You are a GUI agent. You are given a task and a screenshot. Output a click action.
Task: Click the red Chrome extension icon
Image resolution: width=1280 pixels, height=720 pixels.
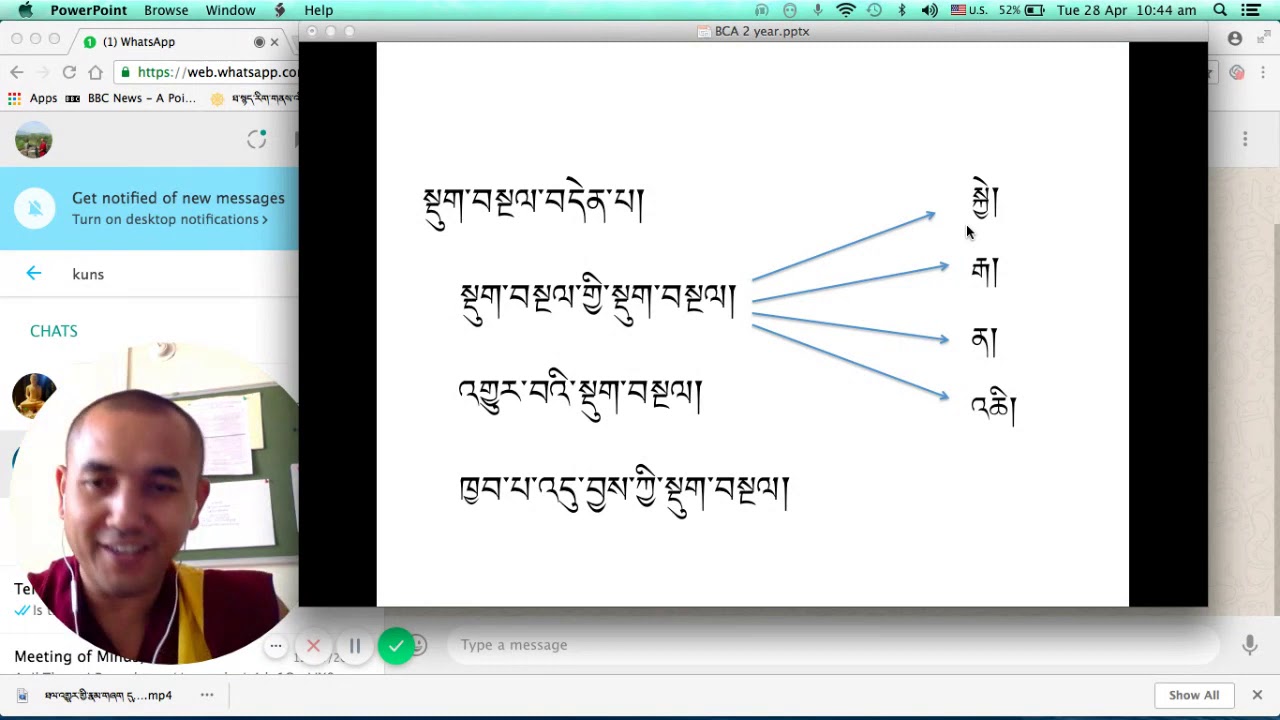[1238, 72]
